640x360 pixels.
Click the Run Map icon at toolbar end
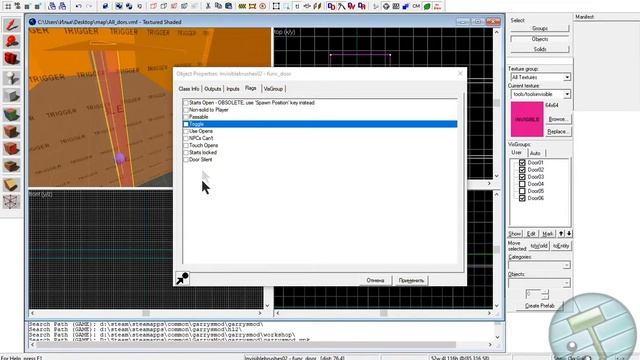click(x=438, y=6)
